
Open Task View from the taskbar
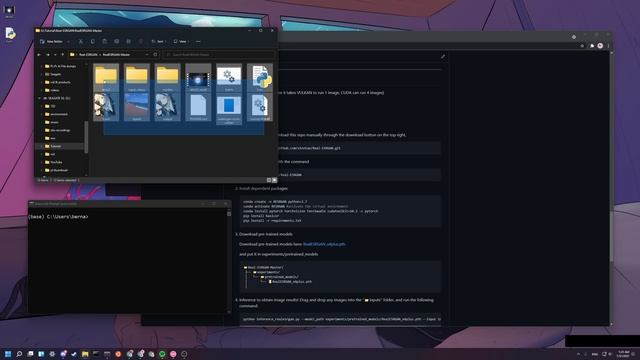(30, 354)
